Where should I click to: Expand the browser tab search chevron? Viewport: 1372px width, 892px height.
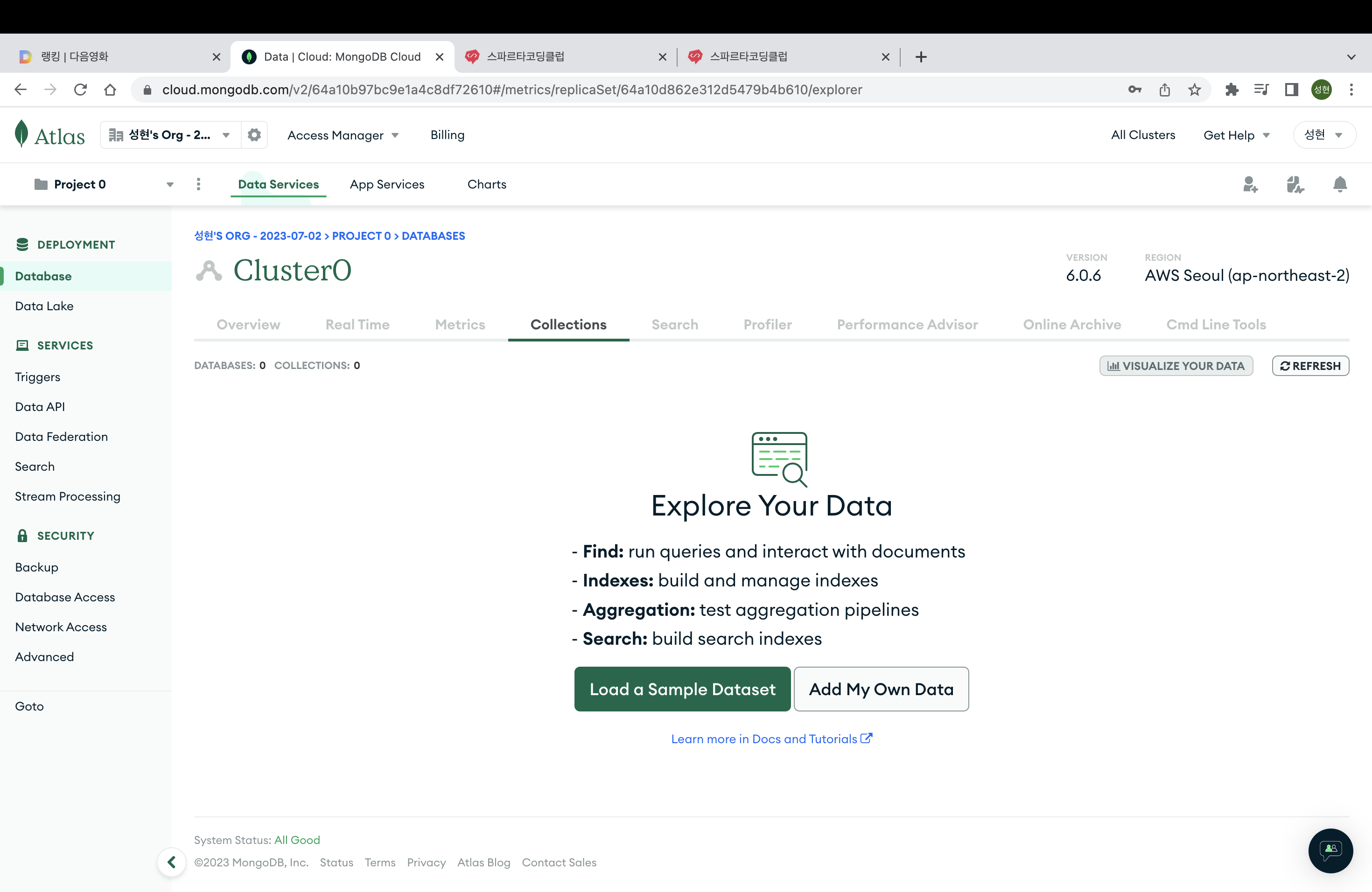pos(1351,56)
